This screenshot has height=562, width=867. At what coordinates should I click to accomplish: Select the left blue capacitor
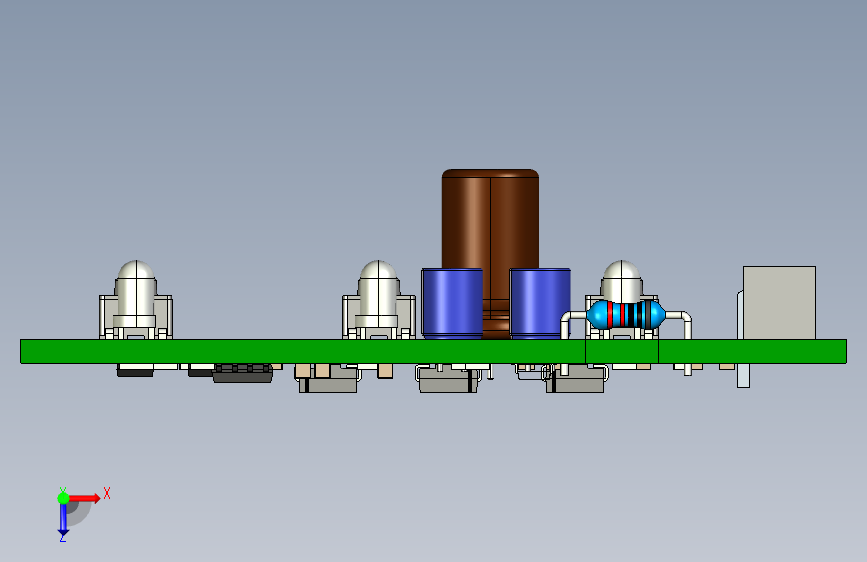tap(452, 304)
